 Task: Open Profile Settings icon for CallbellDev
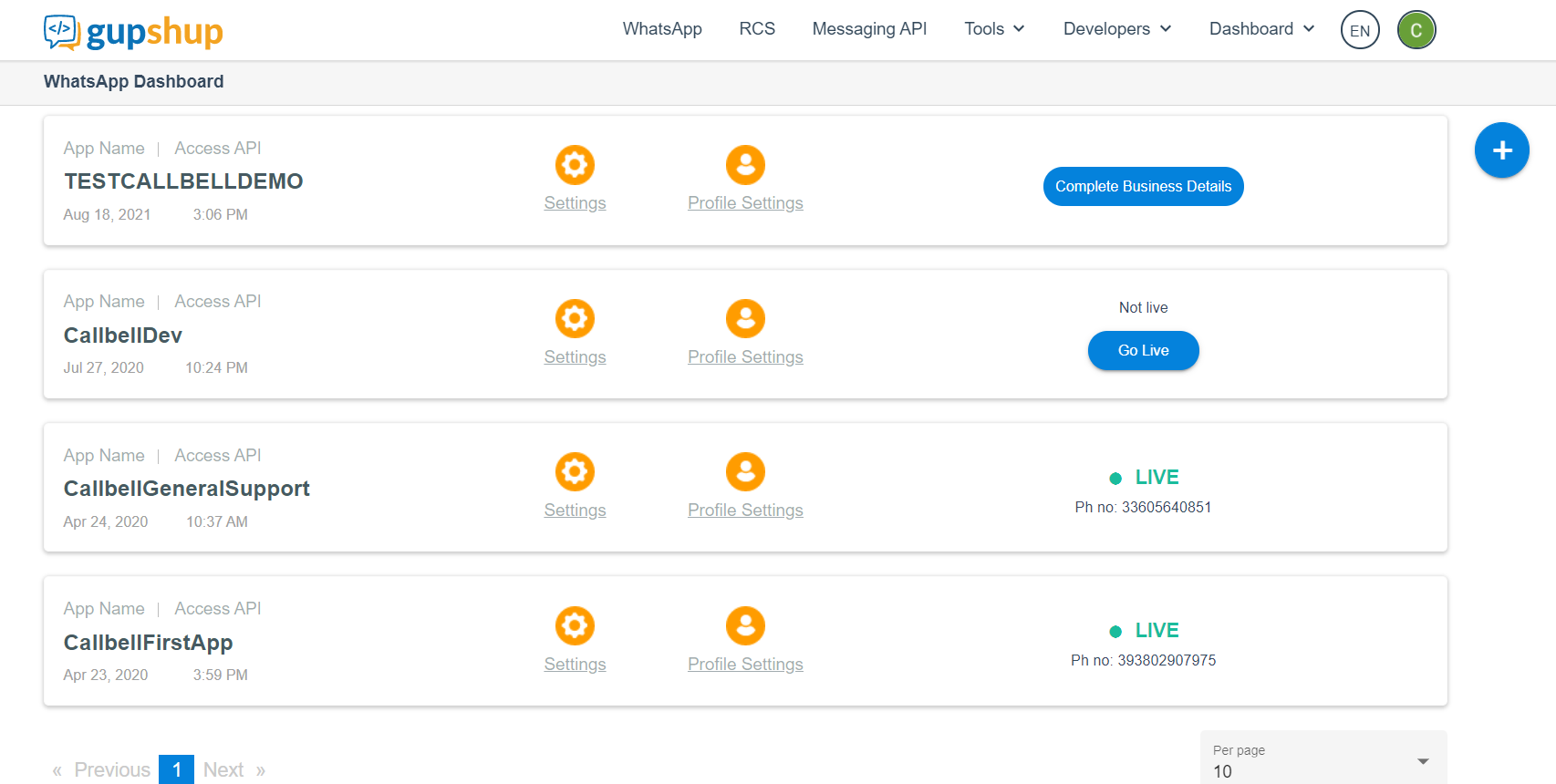[745, 318]
